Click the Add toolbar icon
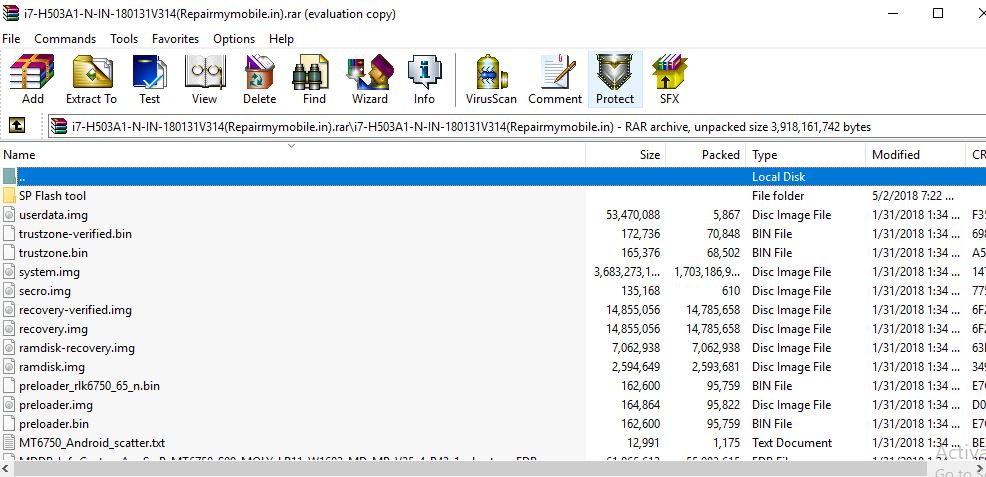 [x=32, y=79]
